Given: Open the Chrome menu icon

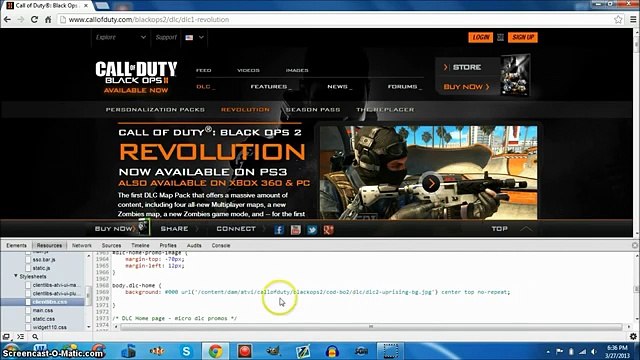Looking at the screenshot, I should 633,19.
